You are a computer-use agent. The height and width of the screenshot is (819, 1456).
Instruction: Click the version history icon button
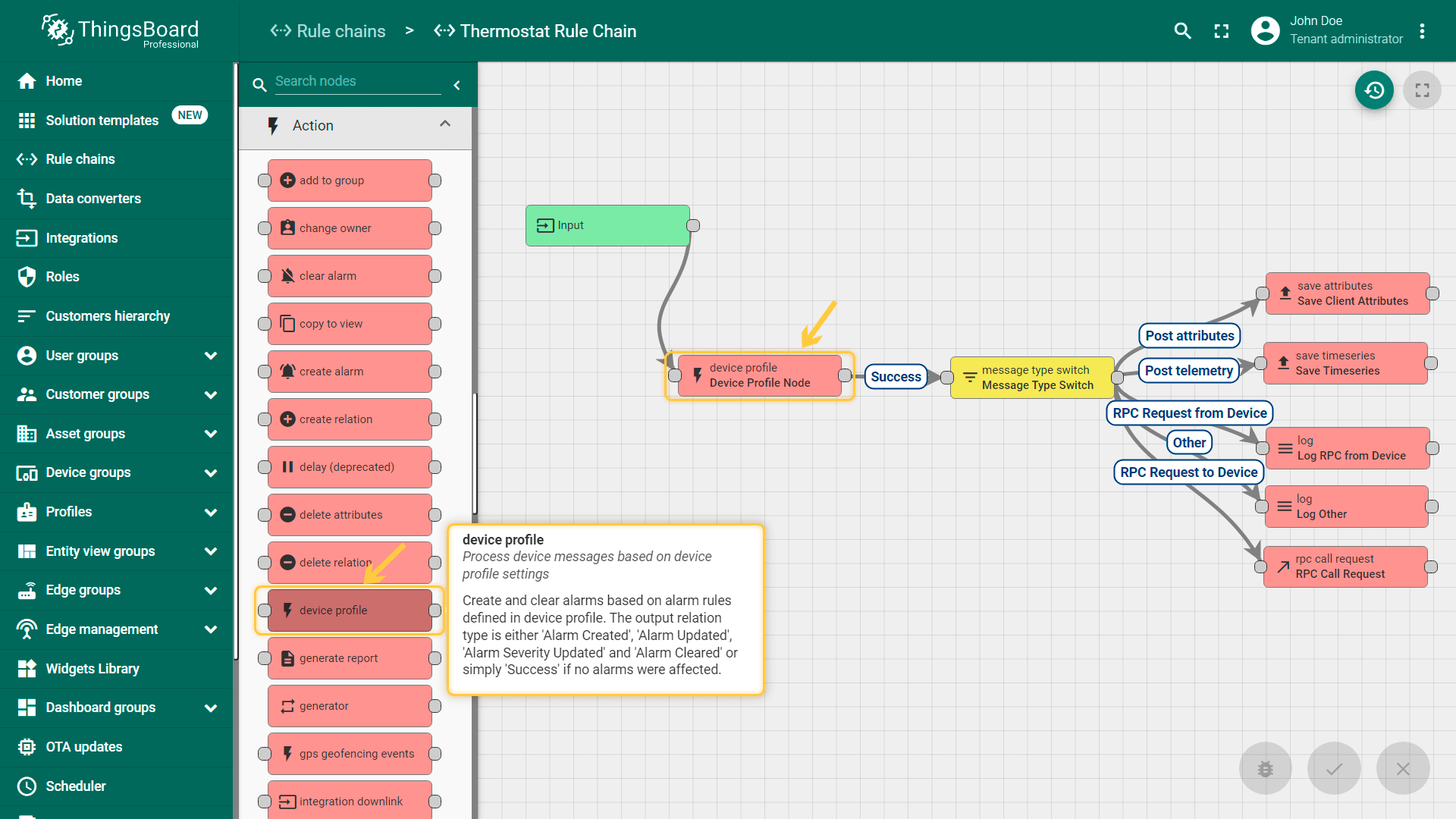[1374, 90]
